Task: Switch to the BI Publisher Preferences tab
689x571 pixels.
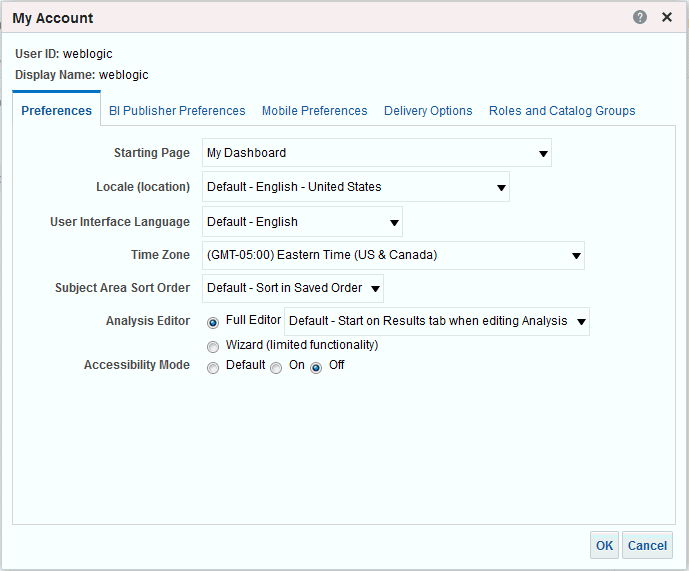Action: (x=177, y=111)
